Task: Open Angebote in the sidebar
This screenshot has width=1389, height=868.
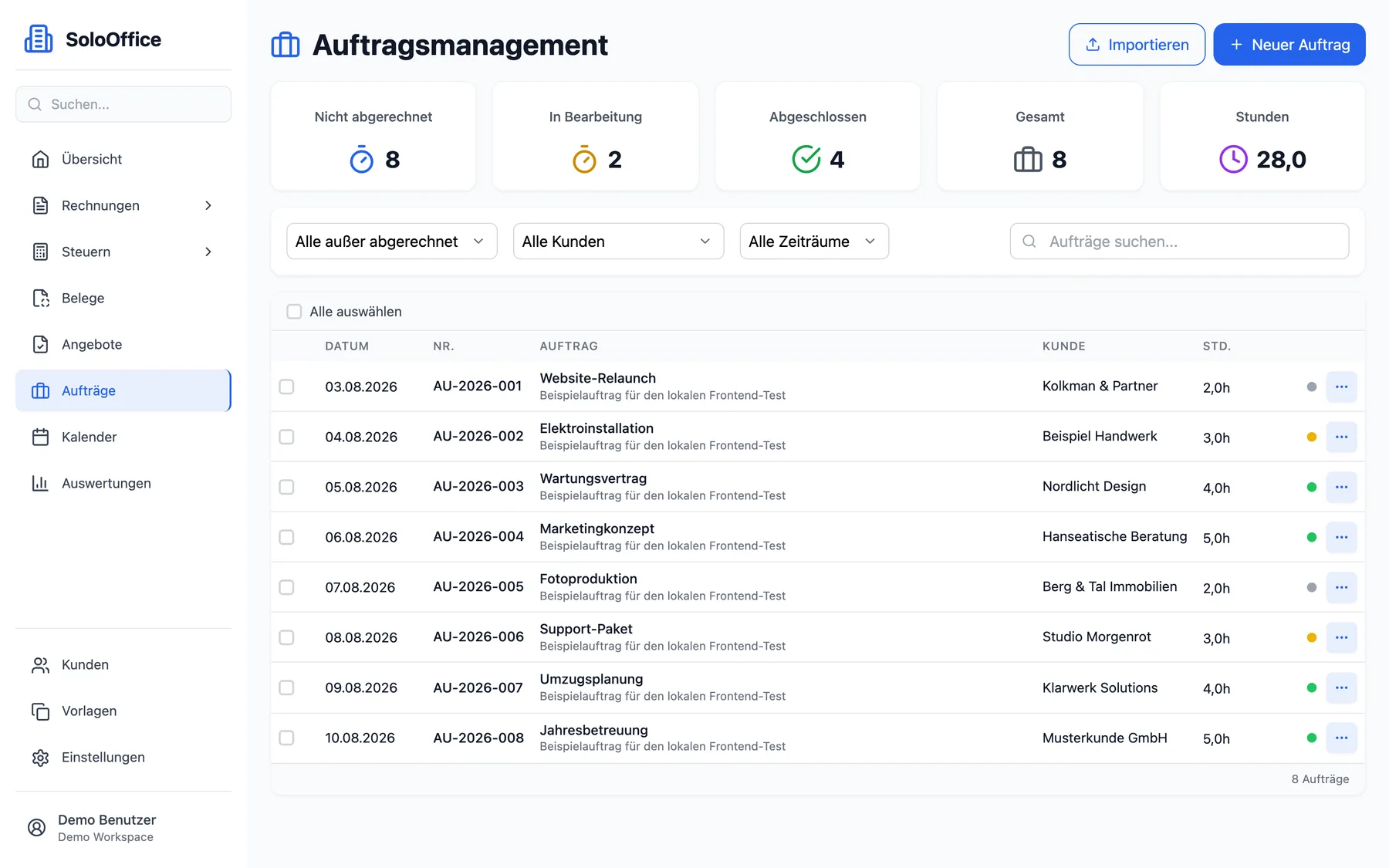Action: click(123, 344)
